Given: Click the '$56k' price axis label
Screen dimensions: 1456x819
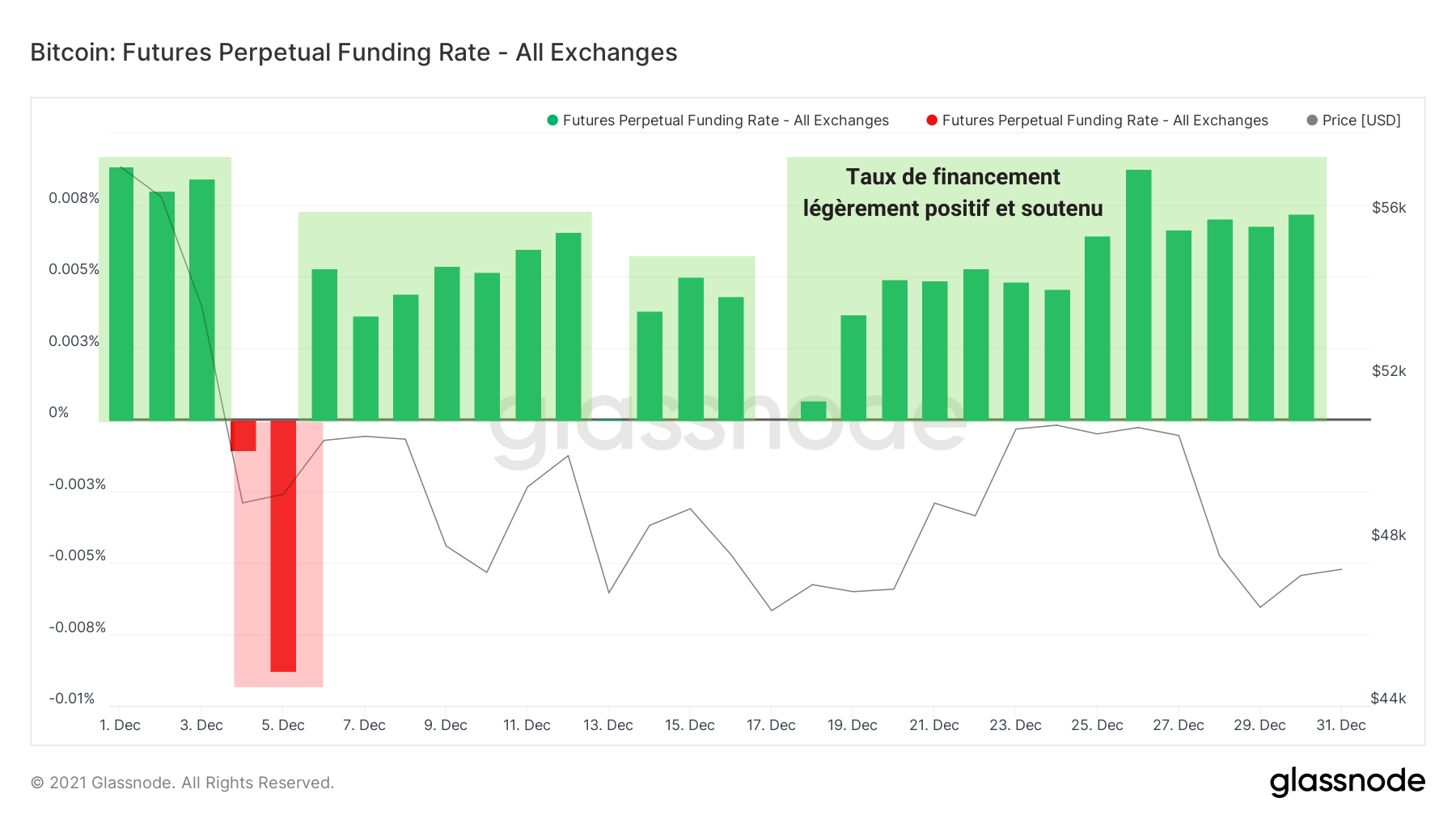Looking at the screenshot, I should (1389, 208).
